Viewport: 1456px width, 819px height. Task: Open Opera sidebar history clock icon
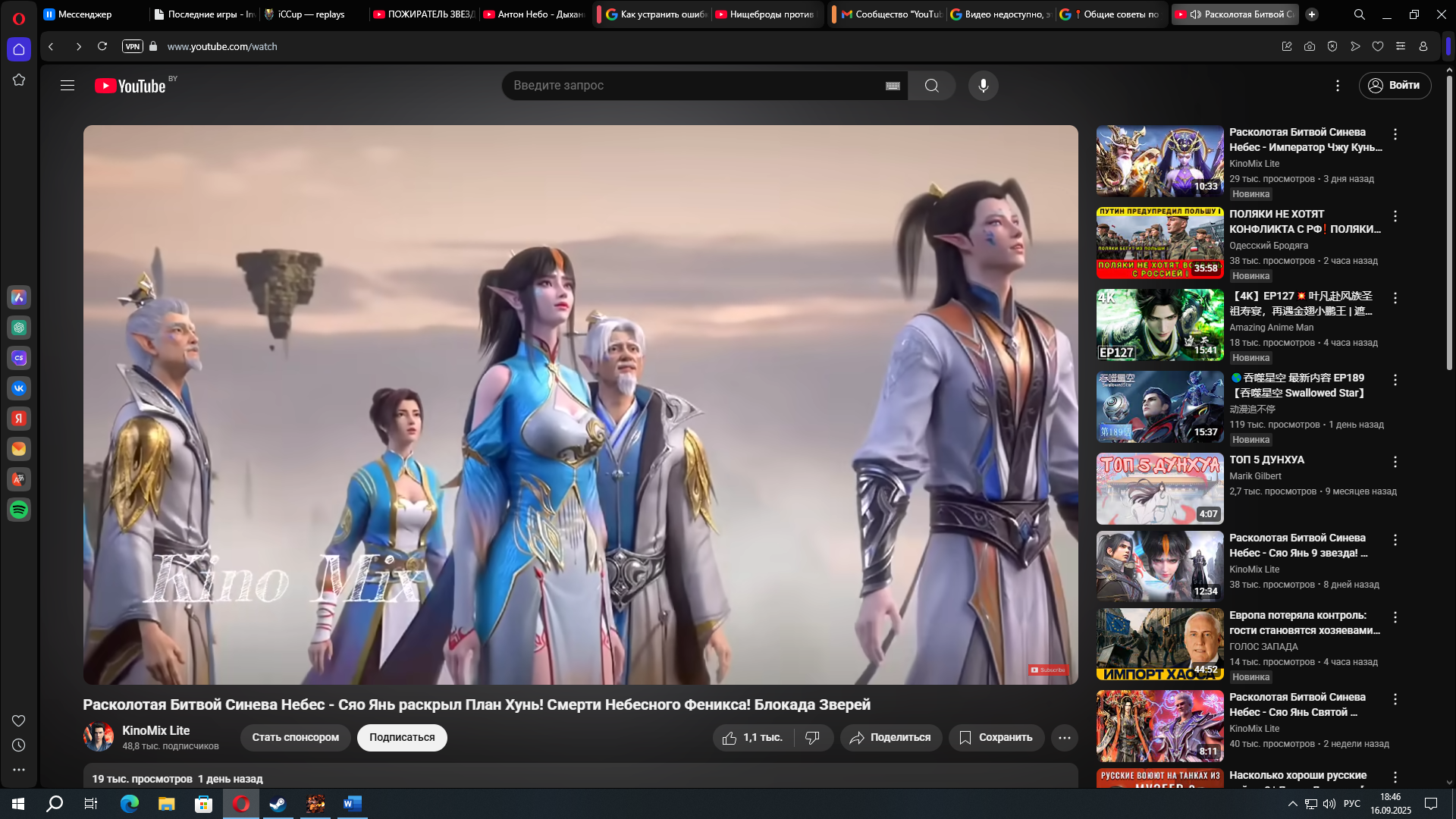19,745
